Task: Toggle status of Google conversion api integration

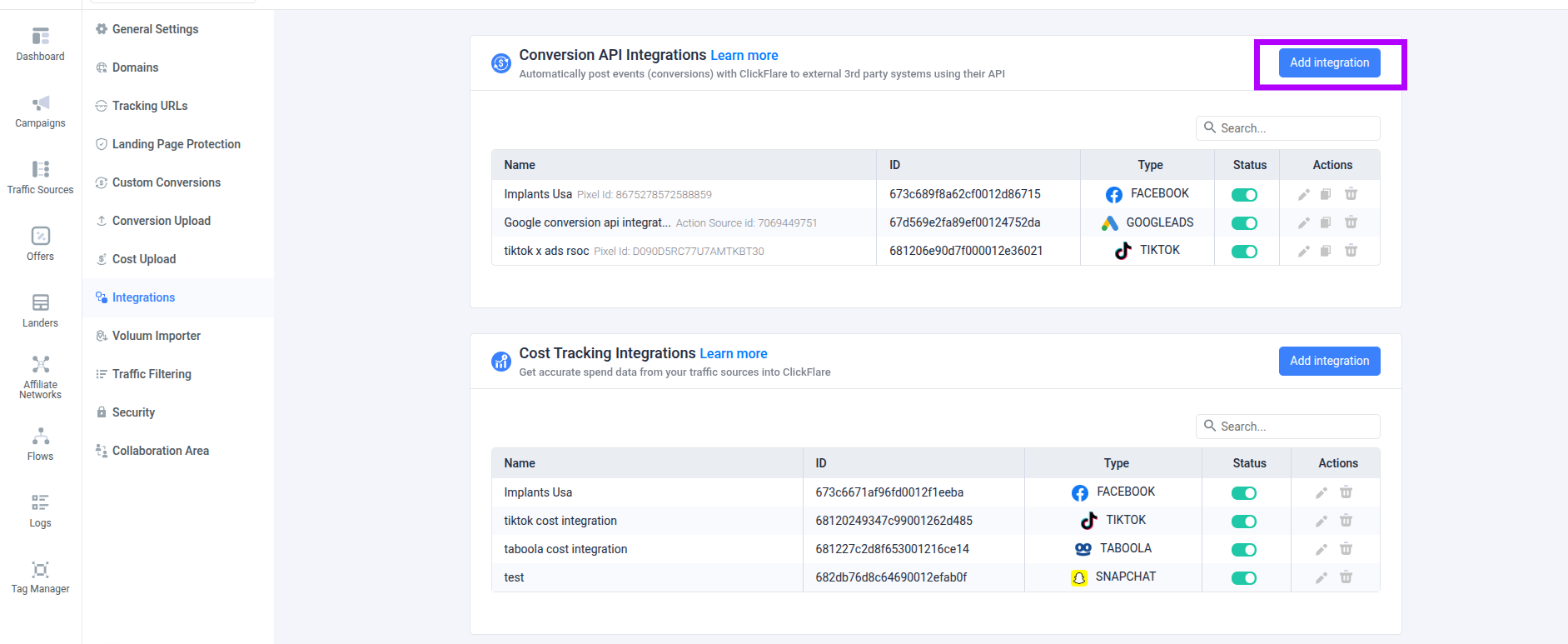Action: [1244, 223]
